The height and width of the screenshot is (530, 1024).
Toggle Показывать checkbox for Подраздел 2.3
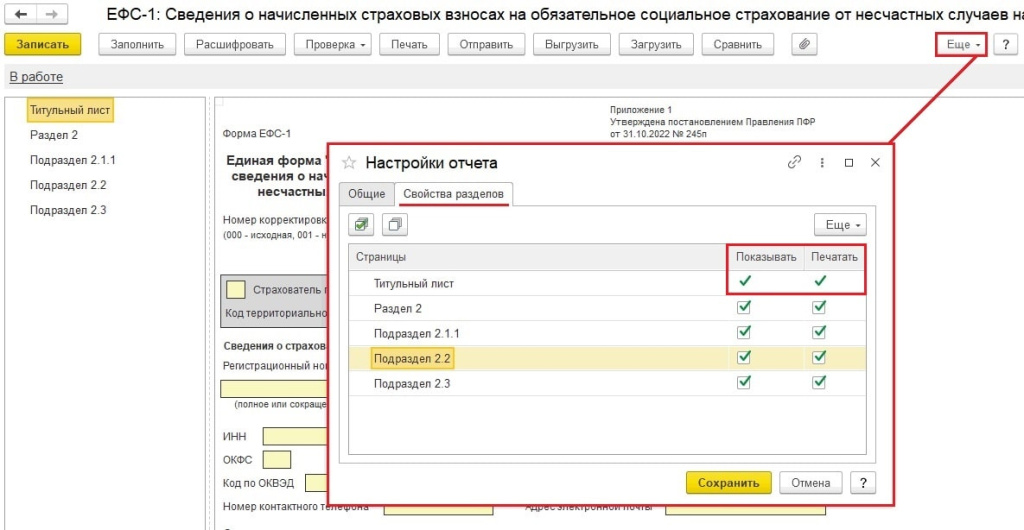(743, 382)
